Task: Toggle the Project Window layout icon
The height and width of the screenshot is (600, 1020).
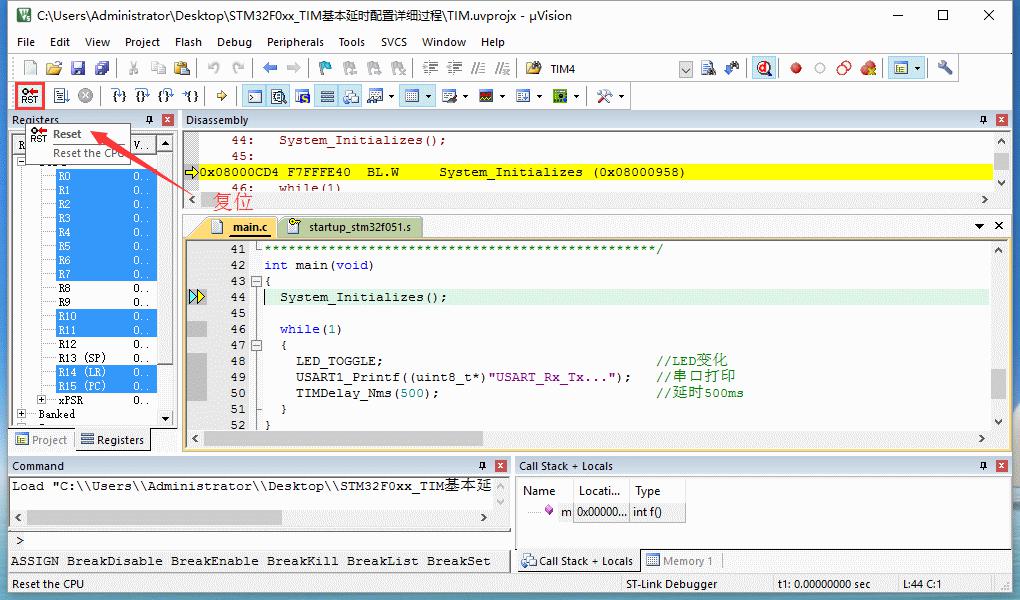Action: 901,68
